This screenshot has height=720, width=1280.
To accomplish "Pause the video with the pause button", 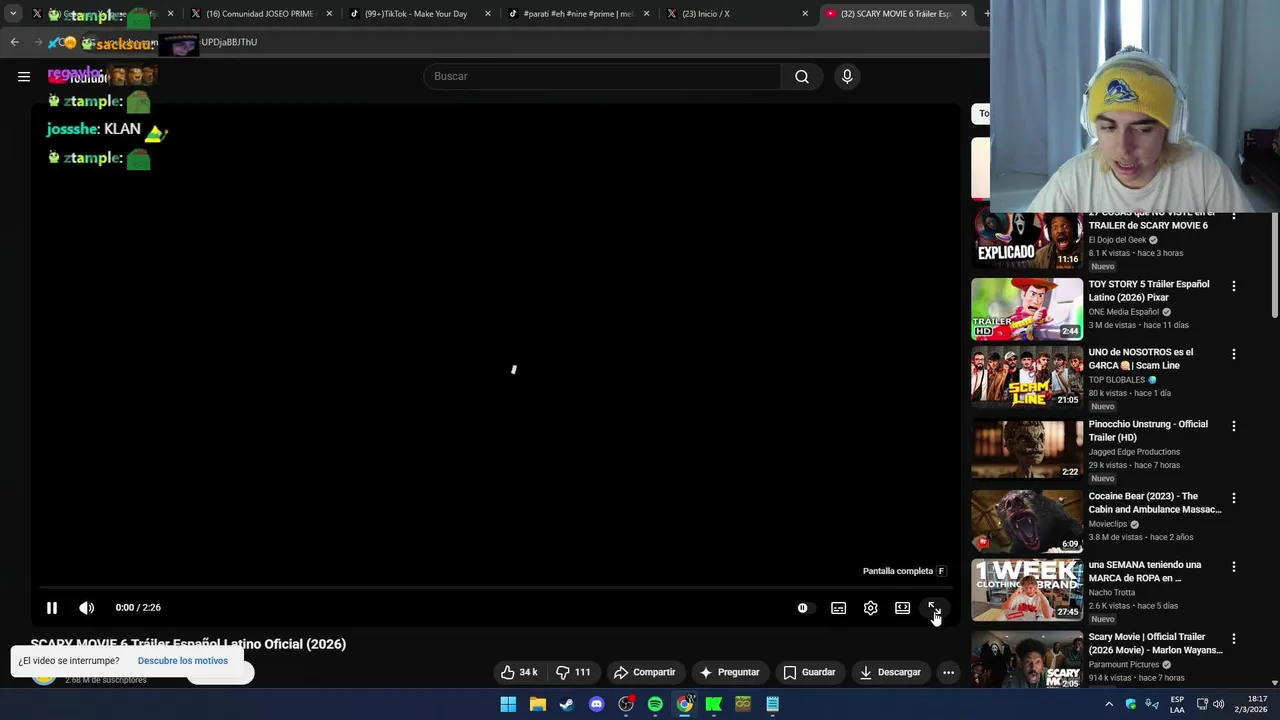I will tap(52, 607).
